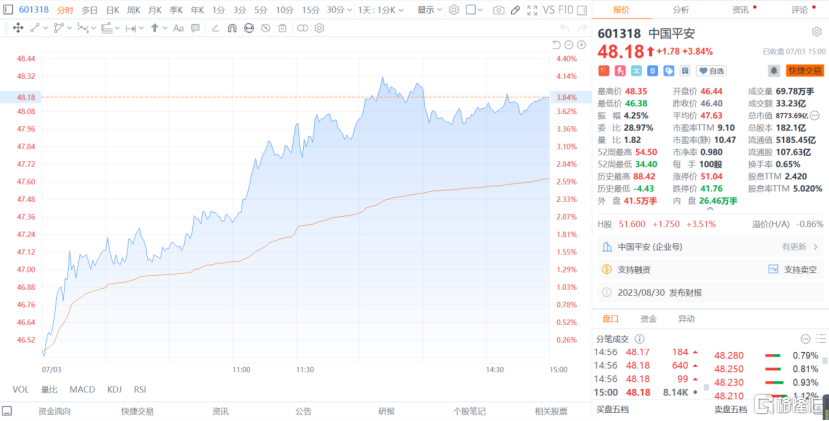Viewport: 829px width, 421px height.
Task: Open the 30分 interval dropdown
Action: pyautogui.click(x=338, y=9)
